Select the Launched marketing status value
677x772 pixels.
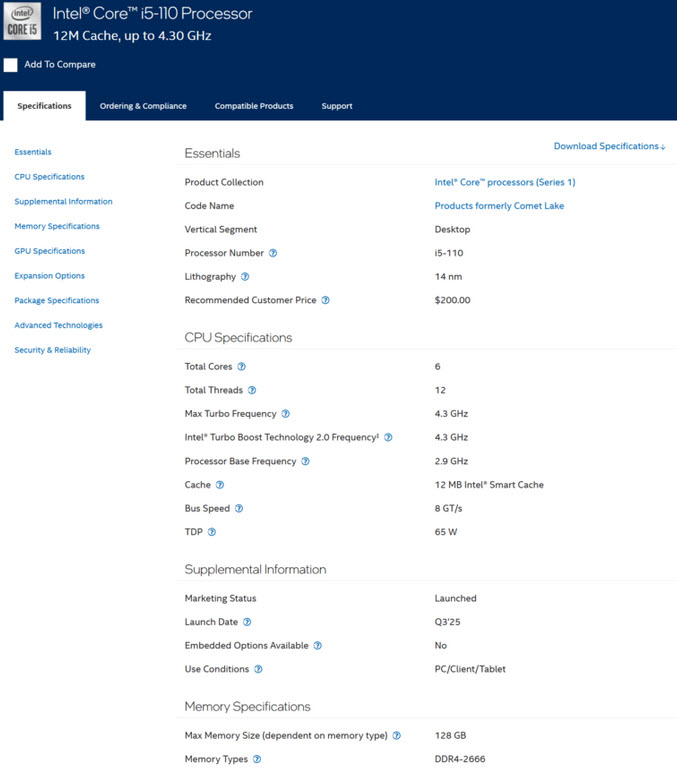(455, 599)
